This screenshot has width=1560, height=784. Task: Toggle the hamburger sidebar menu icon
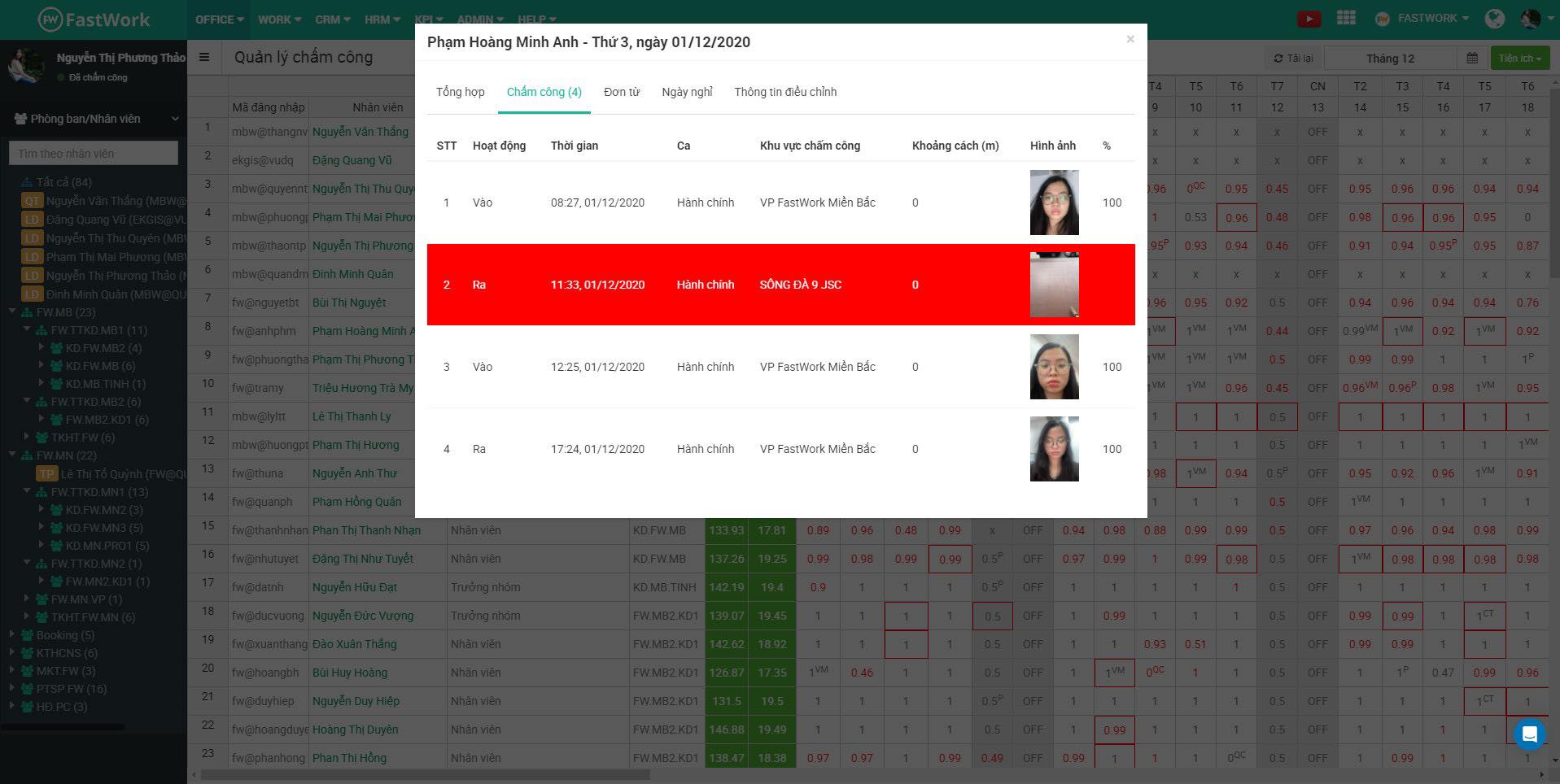pyautogui.click(x=204, y=57)
